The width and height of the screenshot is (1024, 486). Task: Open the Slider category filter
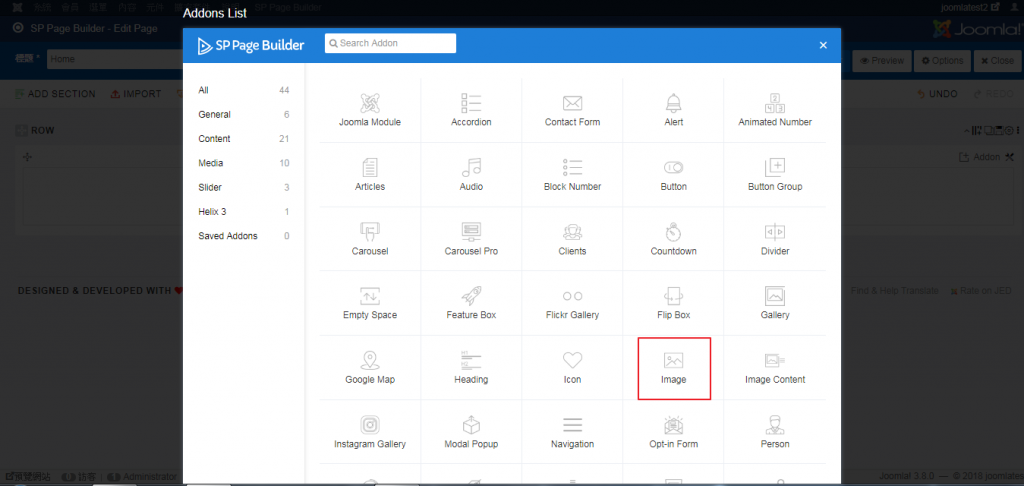pos(210,187)
